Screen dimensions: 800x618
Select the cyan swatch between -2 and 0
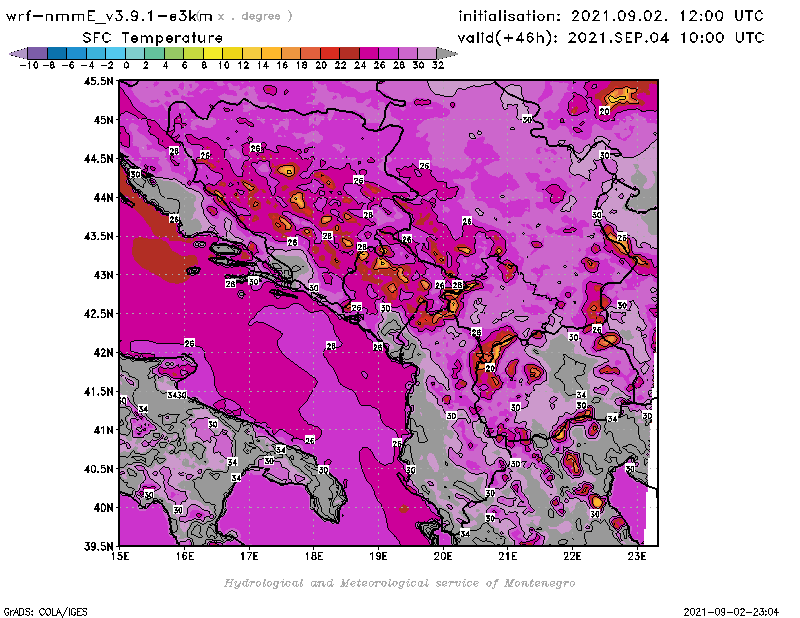115,53
